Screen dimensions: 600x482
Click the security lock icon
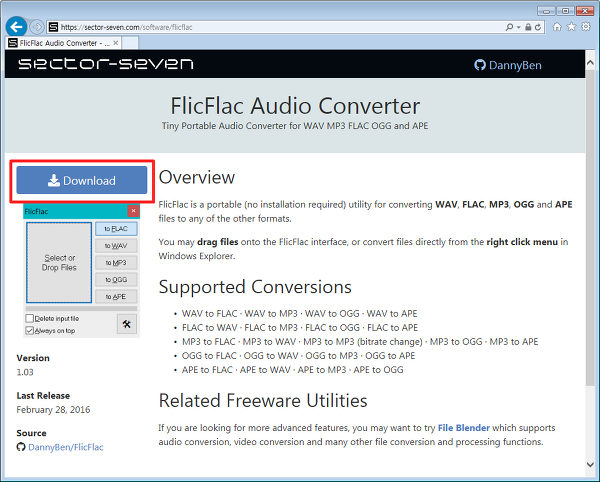pos(528,27)
